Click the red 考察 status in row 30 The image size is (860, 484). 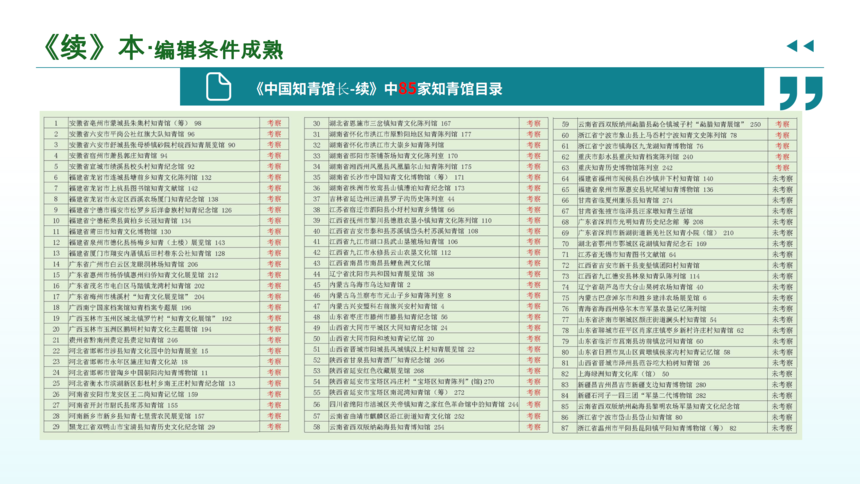(533, 123)
